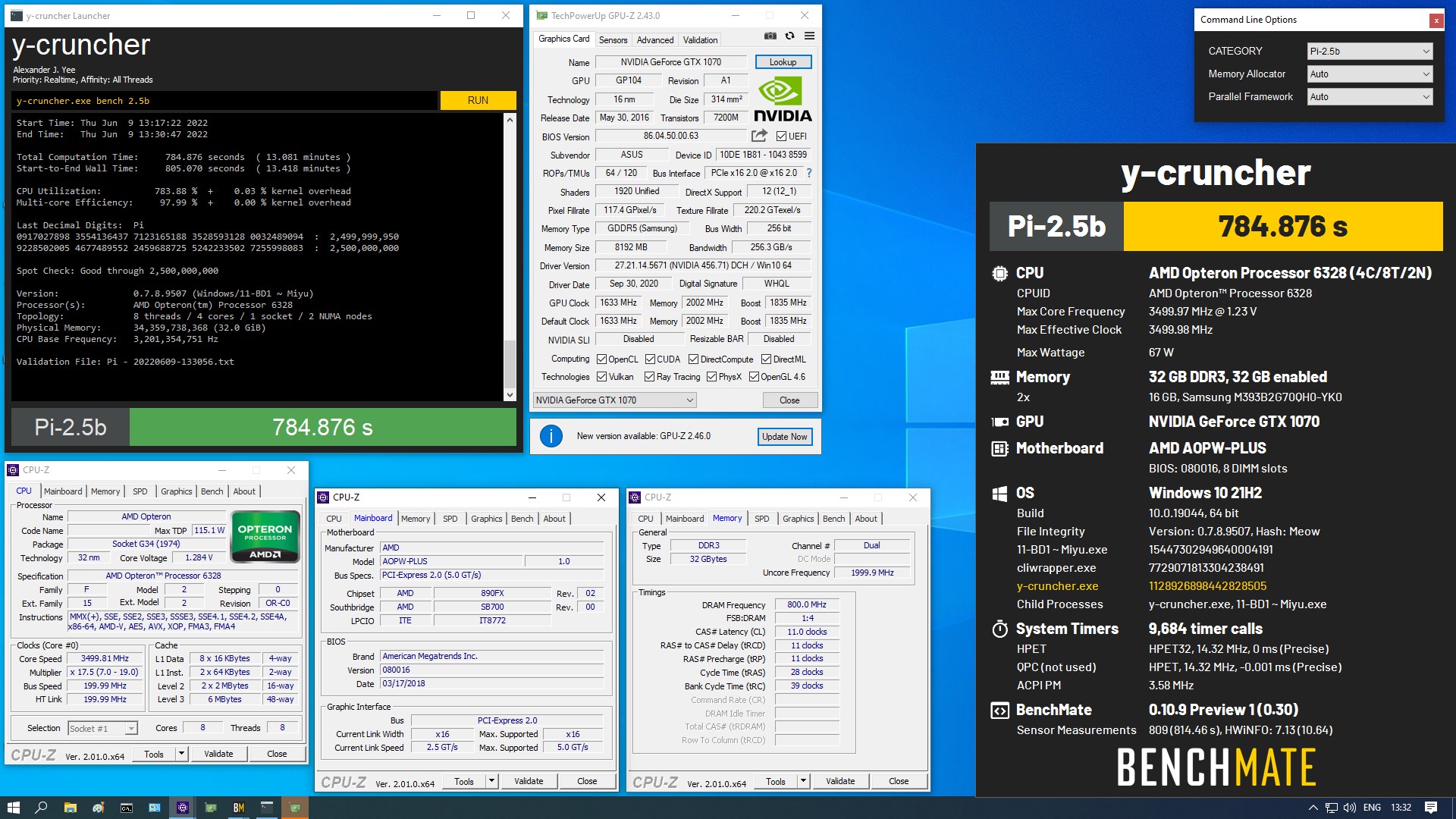Screen dimensions: 1456x819
Task: Take a GPU-Z screenshot with the camera icon
Action: 770,36
